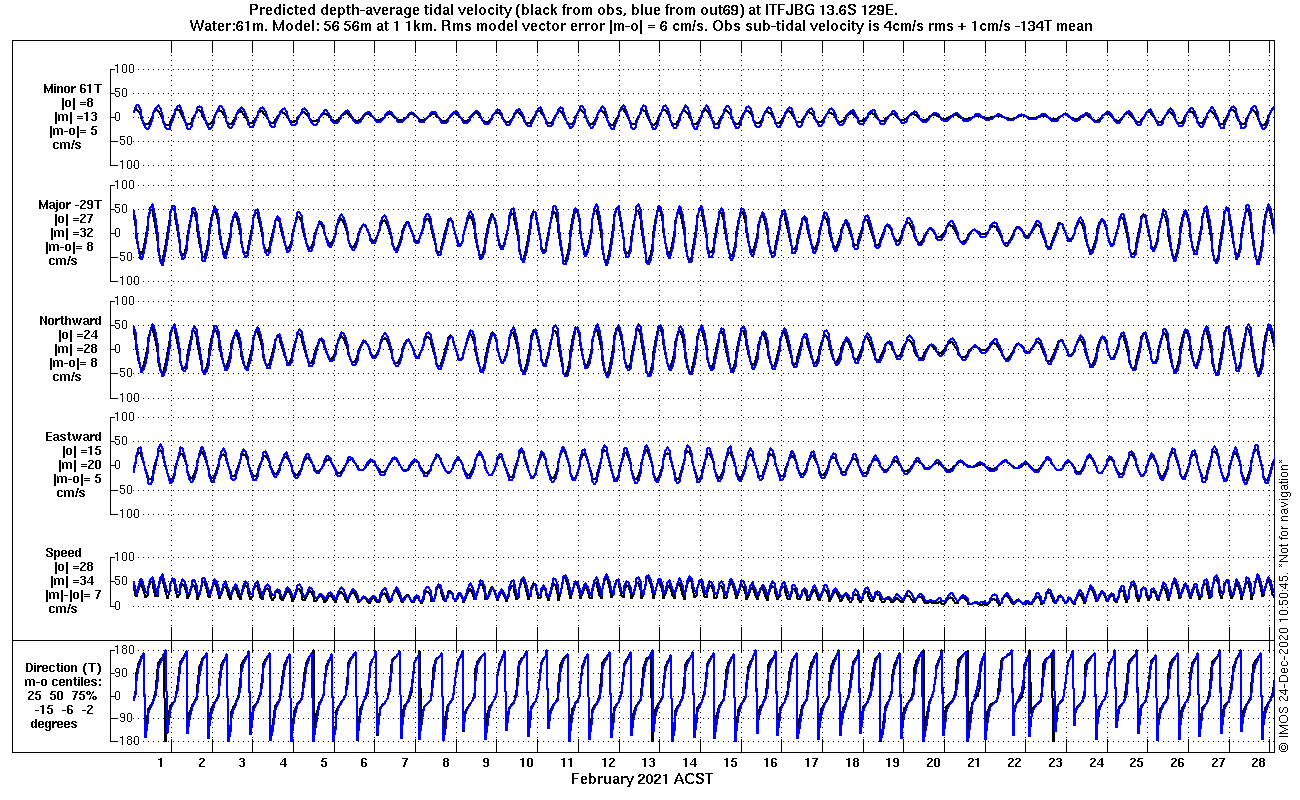Screen dimensions: 1300x800
Task: Click day '28' on the date axis
Action: [1258, 763]
